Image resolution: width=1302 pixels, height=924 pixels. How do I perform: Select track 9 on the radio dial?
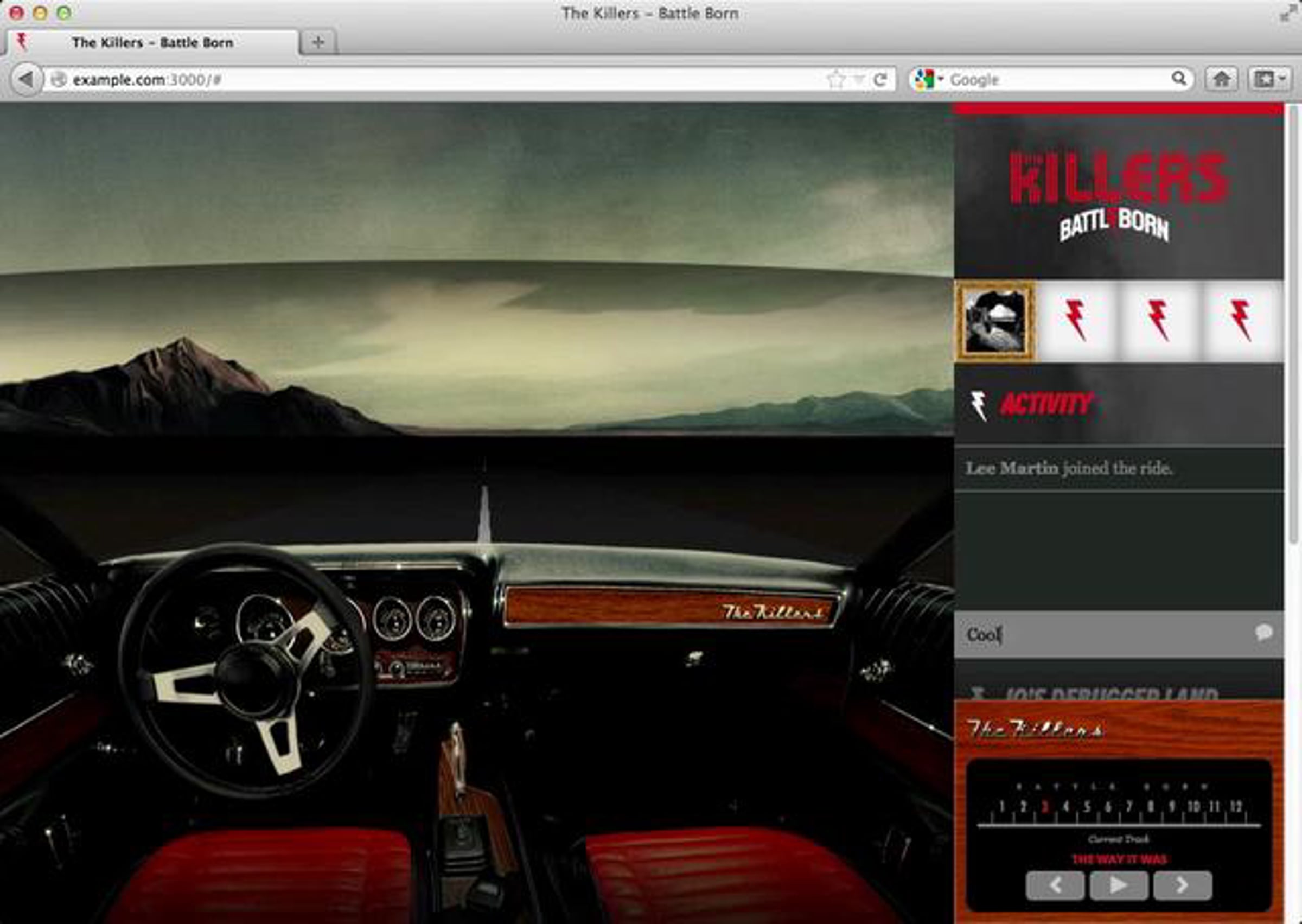(1172, 807)
